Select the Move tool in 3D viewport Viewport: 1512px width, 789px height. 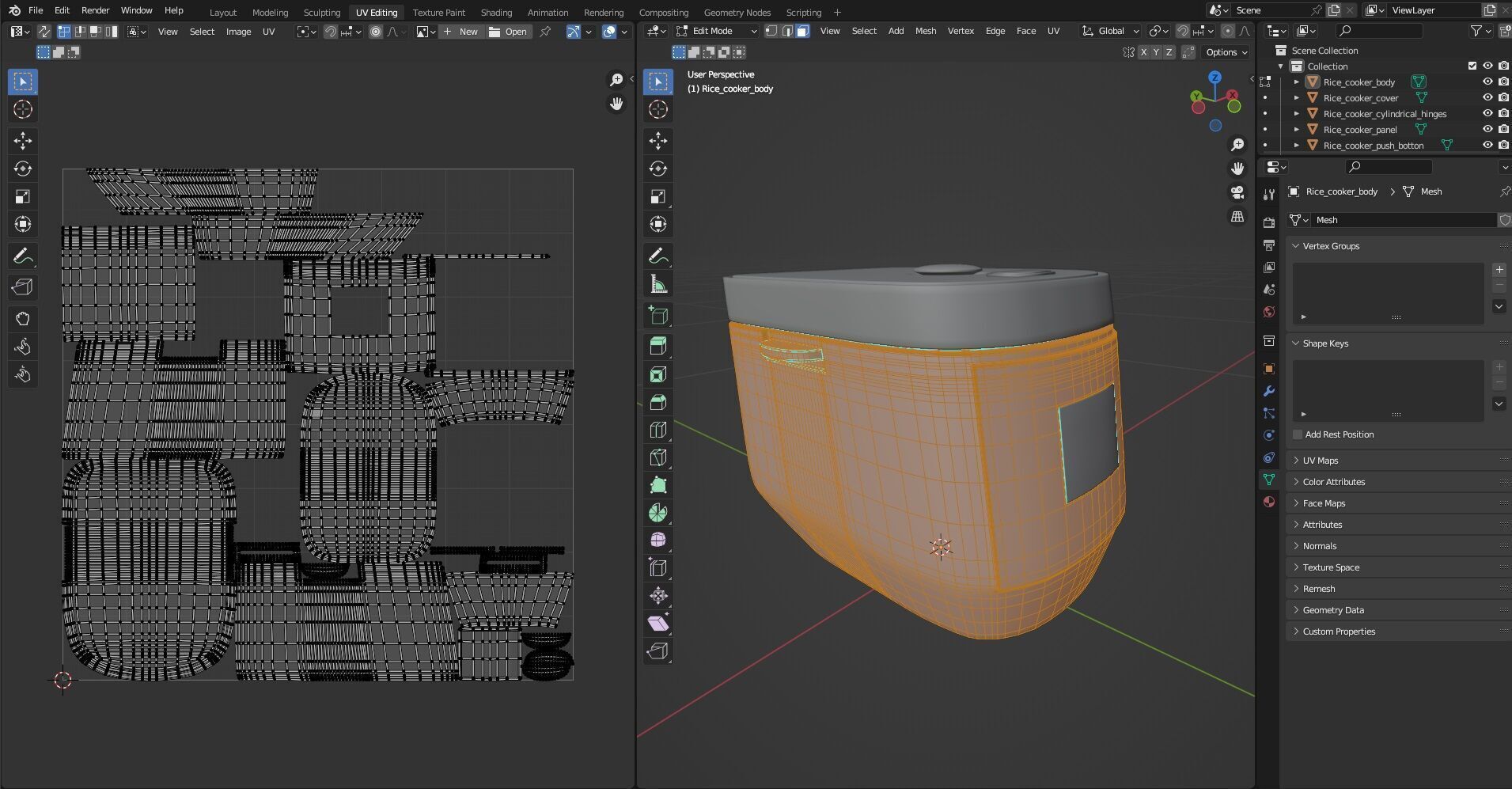click(658, 141)
